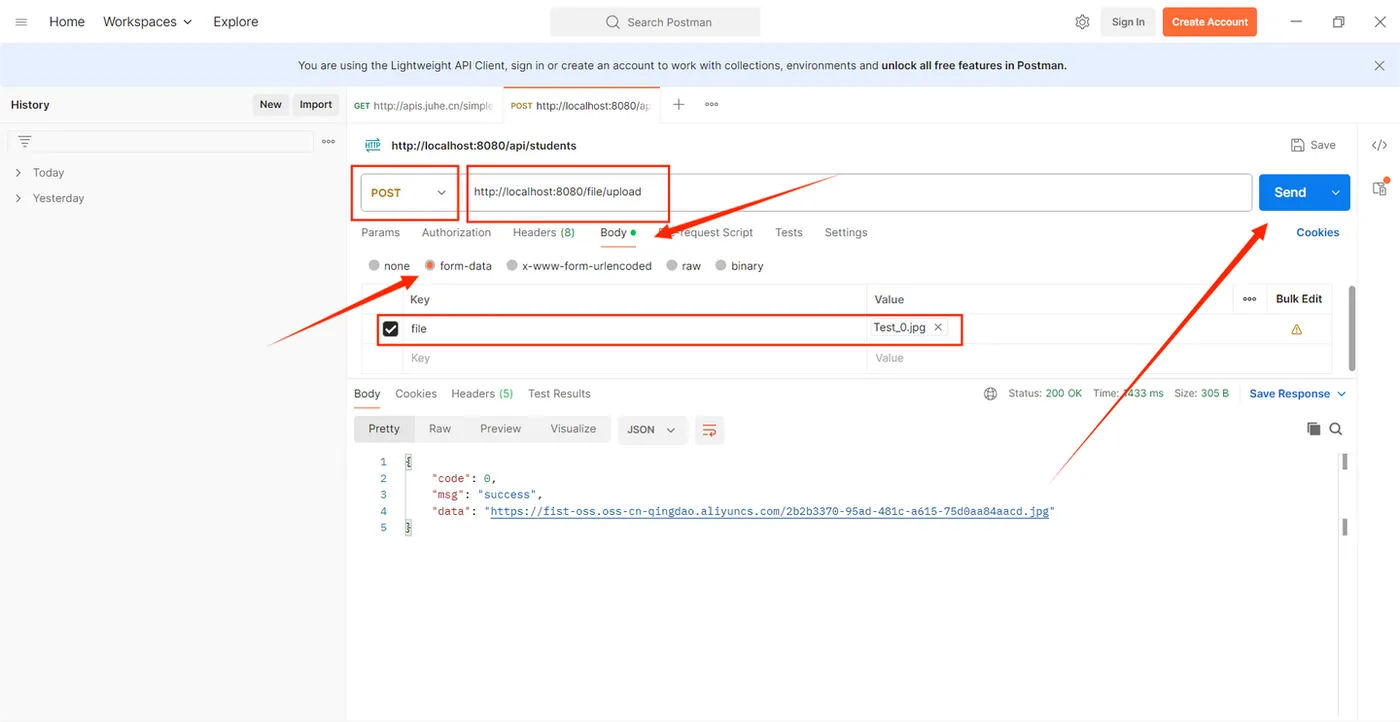Click the New button in History
The width and height of the screenshot is (1400, 722).
coord(271,104)
